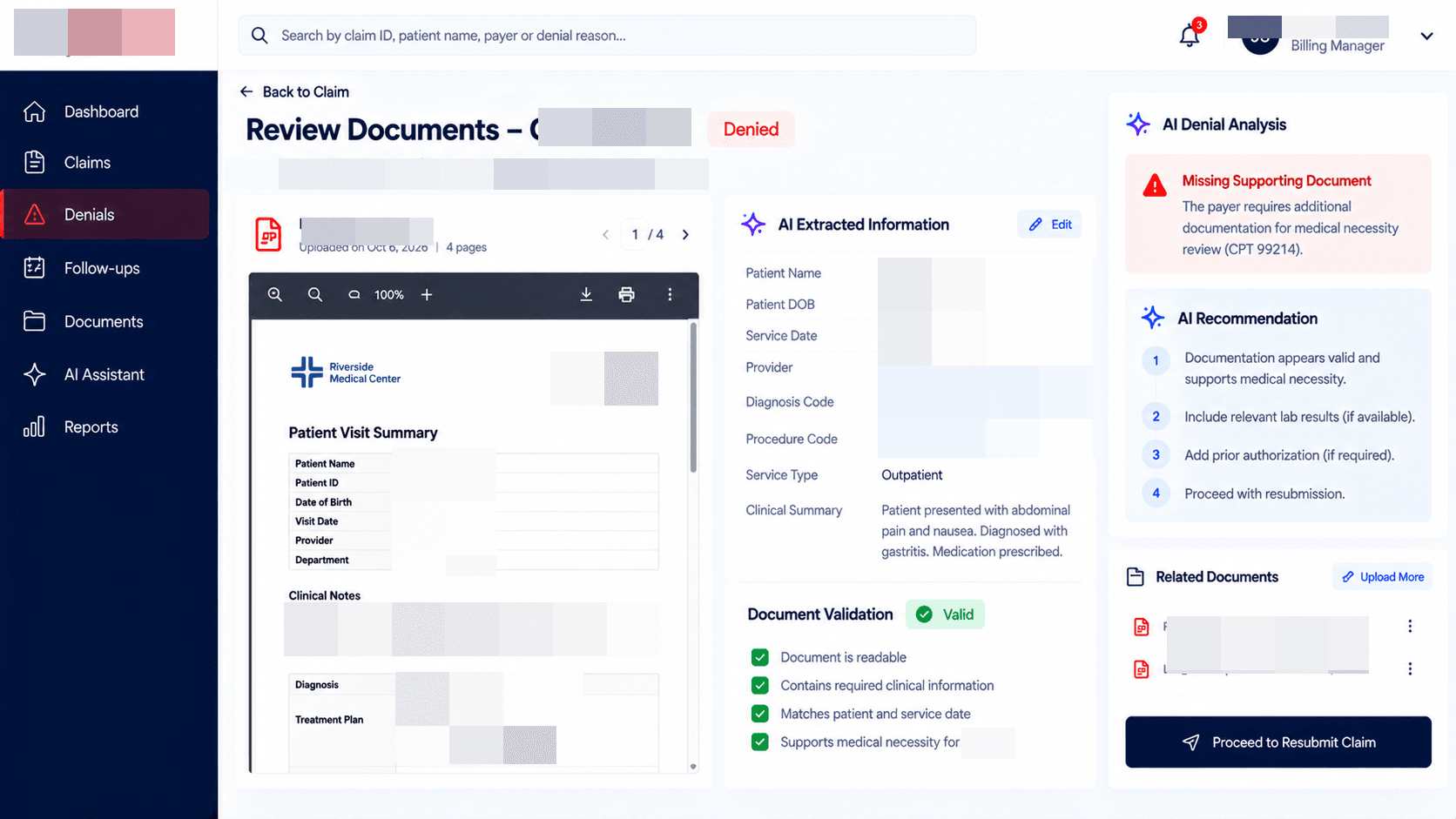The width and height of the screenshot is (1456, 819).
Task: Click the Denied status badge
Action: [751, 130]
